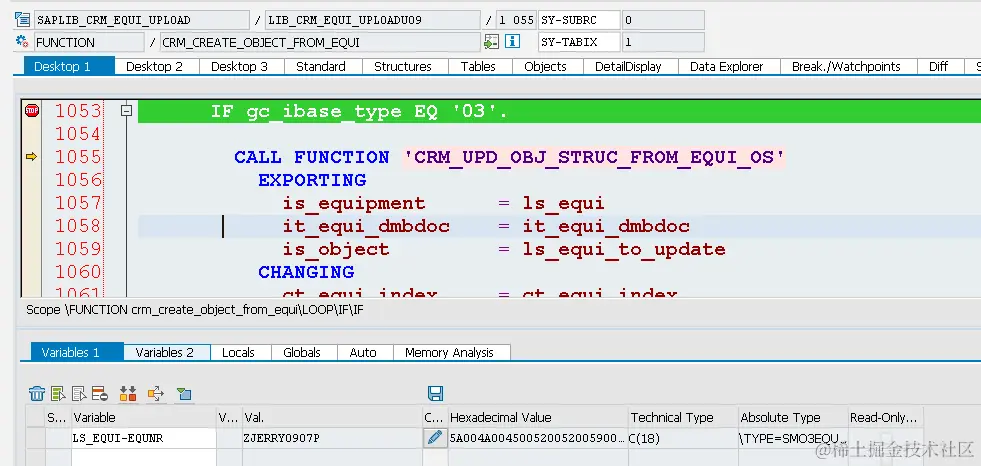This screenshot has width=981, height=466.
Task: Collapse the IF block at line 1053
Action: pyautogui.click(x=126, y=111)
